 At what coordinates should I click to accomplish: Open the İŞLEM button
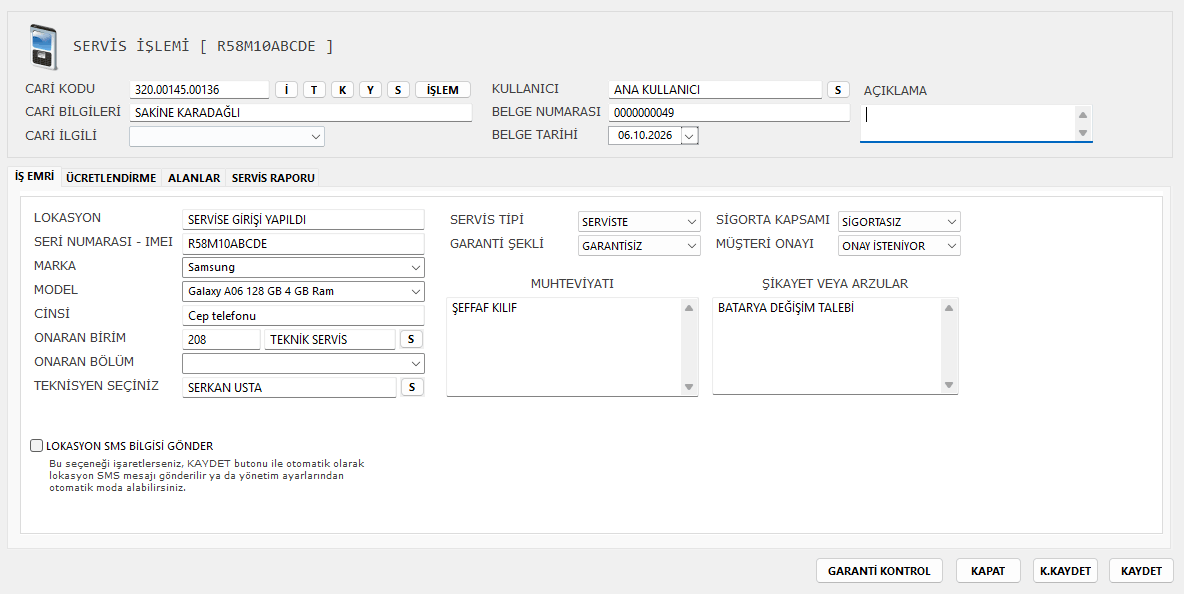point(442,90)
